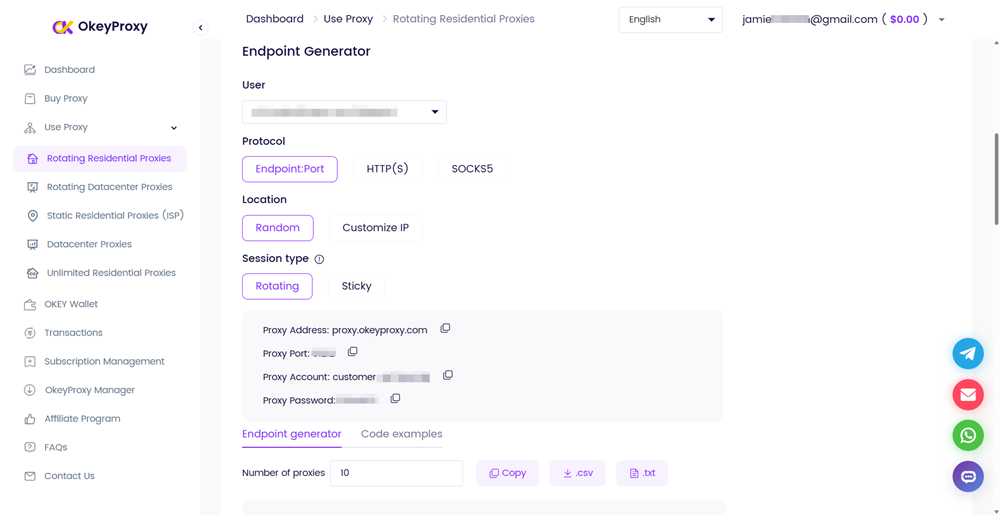The image size is (1000, 515).
Task: Go to Buy Proxy
Action: click(66, 98)
